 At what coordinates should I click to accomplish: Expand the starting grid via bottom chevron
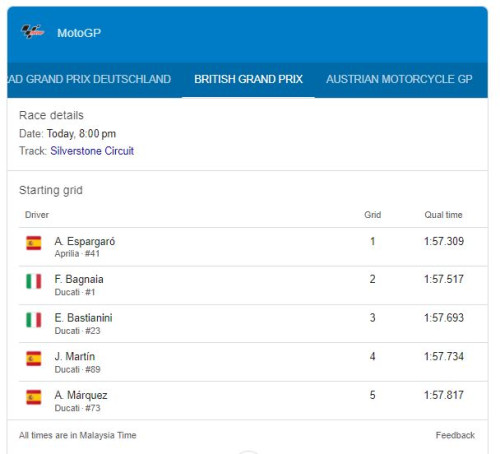248,452
